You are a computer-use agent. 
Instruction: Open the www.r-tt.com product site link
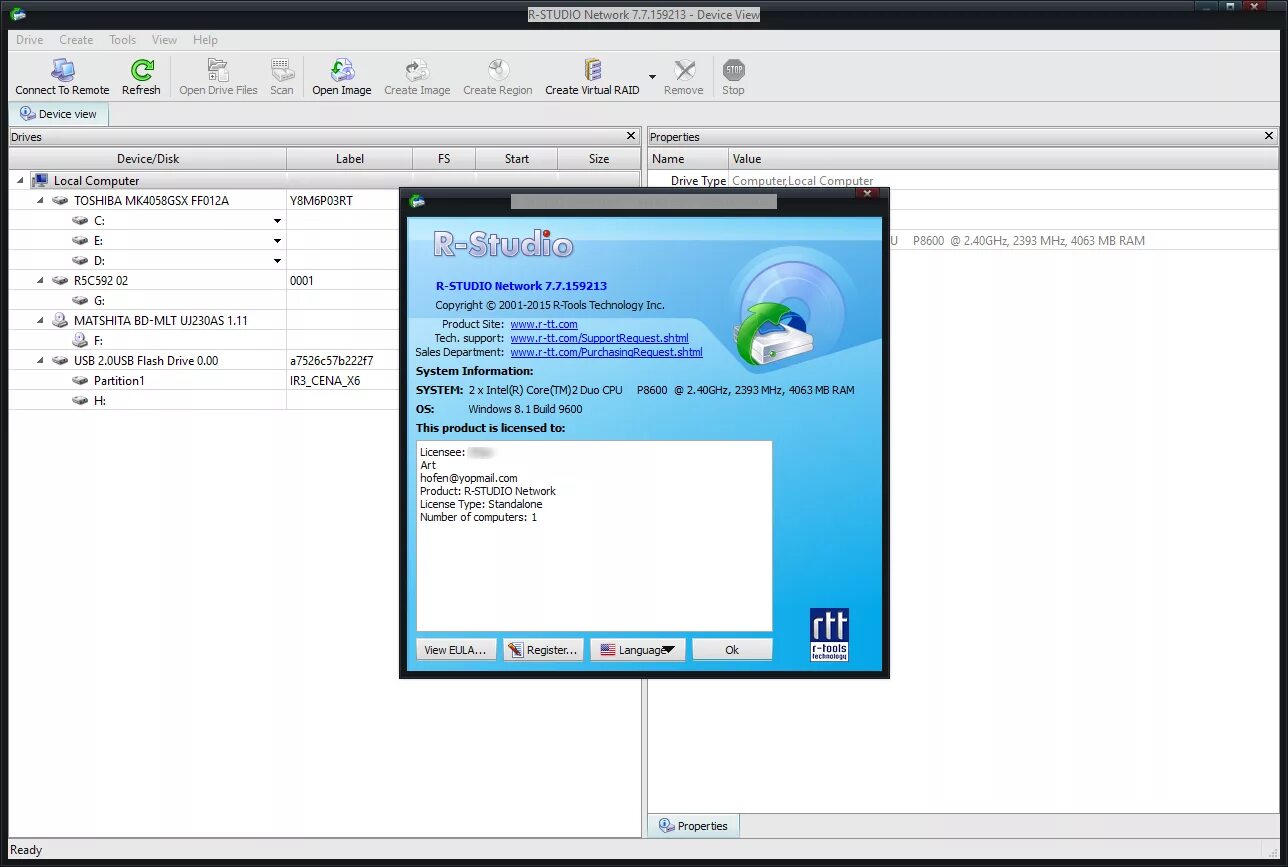(x=544, y=324)
